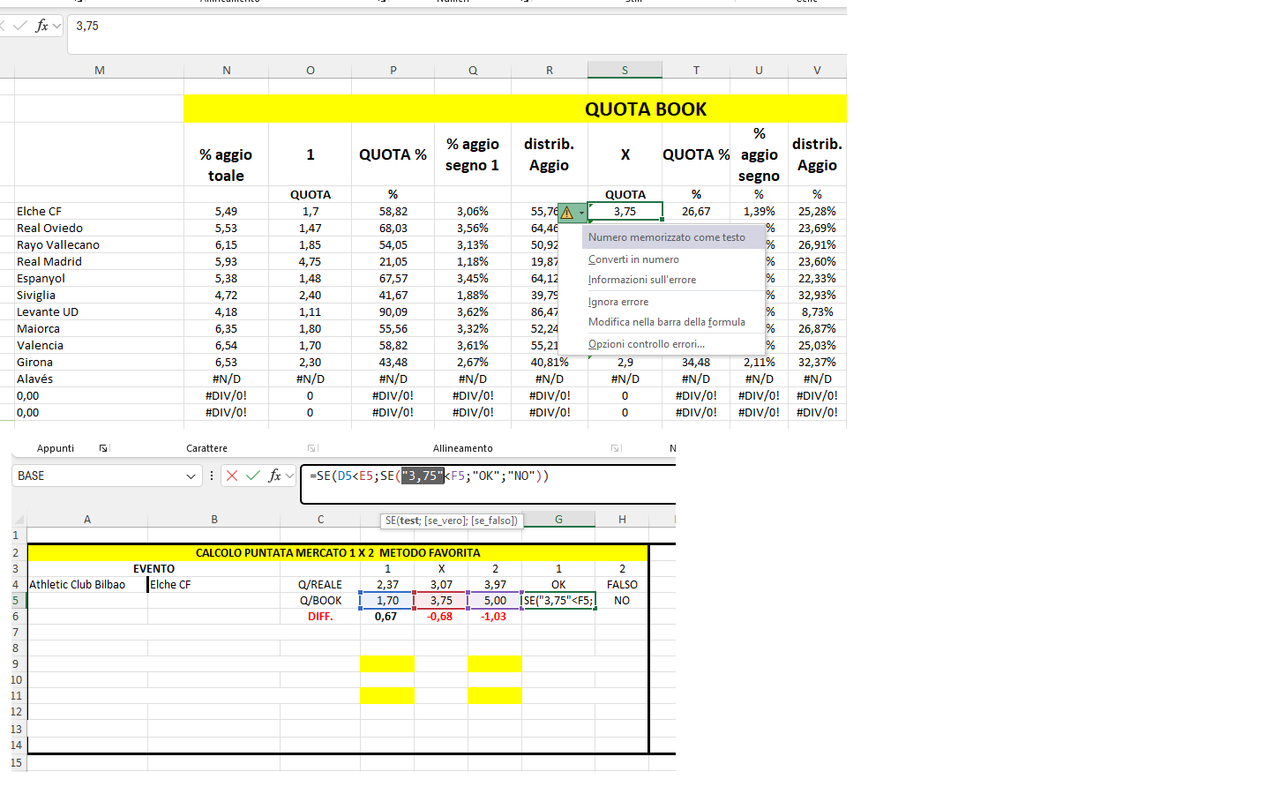
Task: Click the "Q/REALE" label cell
Action: click(320, 585)
